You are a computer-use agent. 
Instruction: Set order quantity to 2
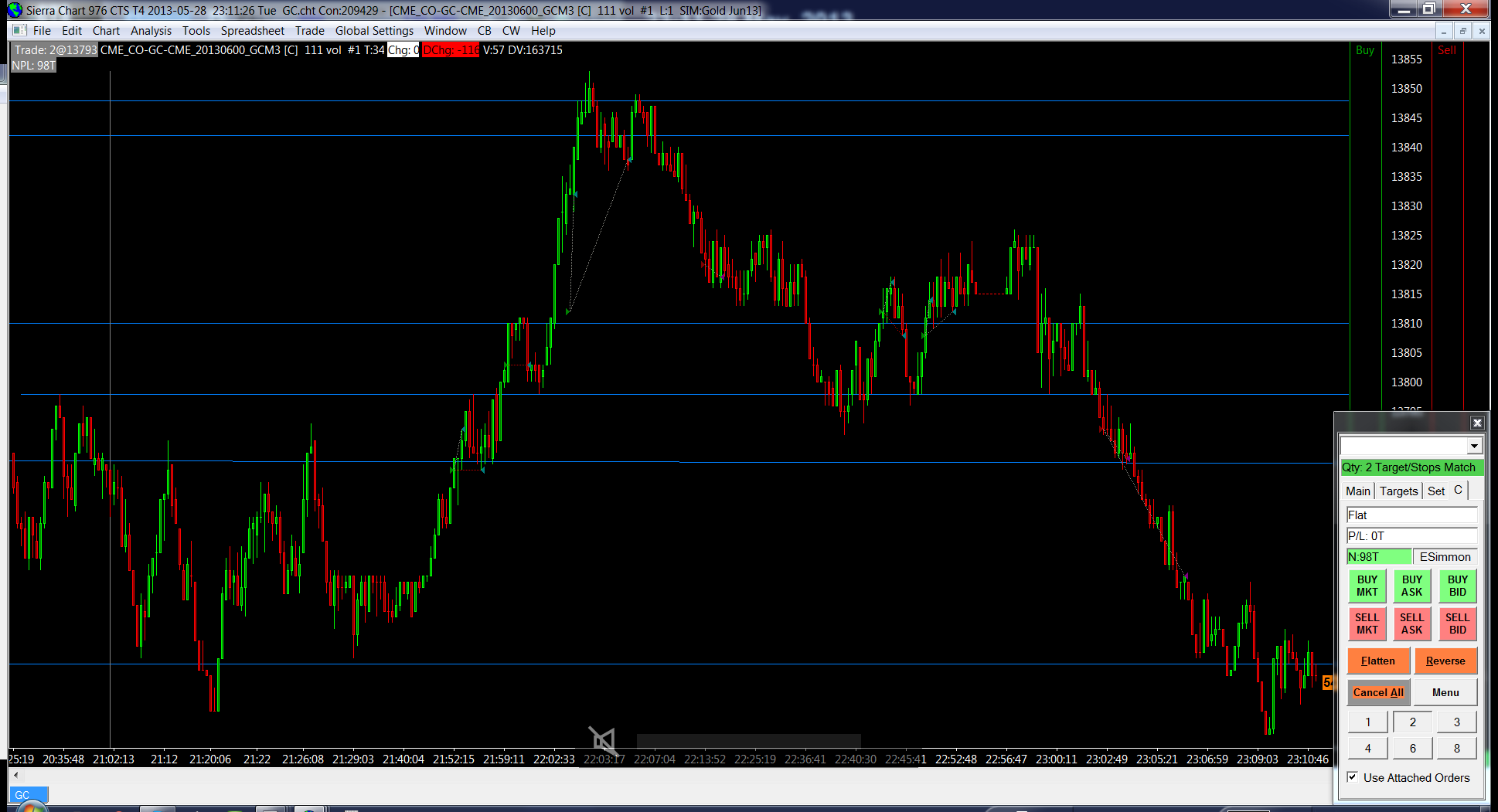pos(1412,722)
